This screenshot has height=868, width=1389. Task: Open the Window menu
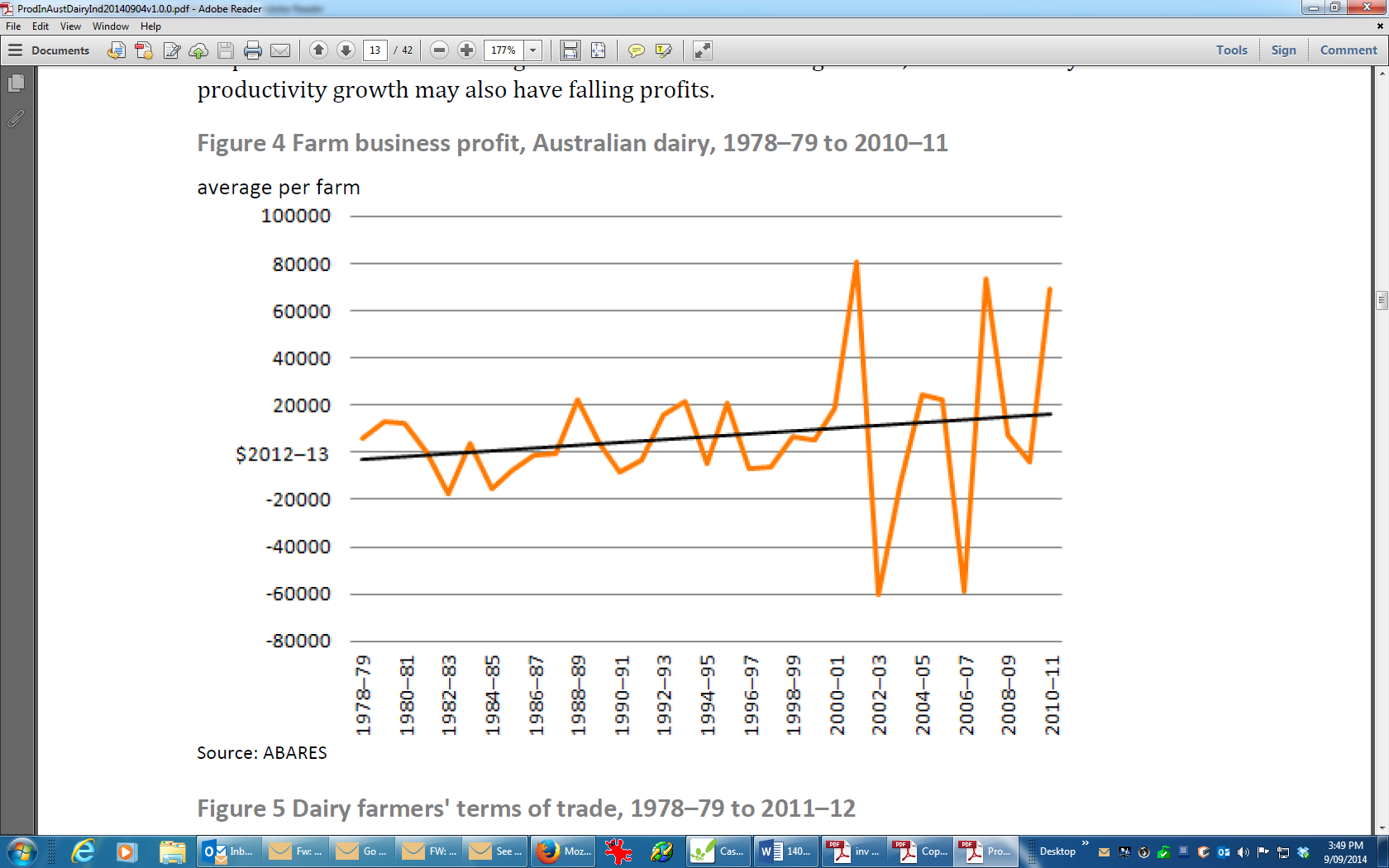pos(110,26)
